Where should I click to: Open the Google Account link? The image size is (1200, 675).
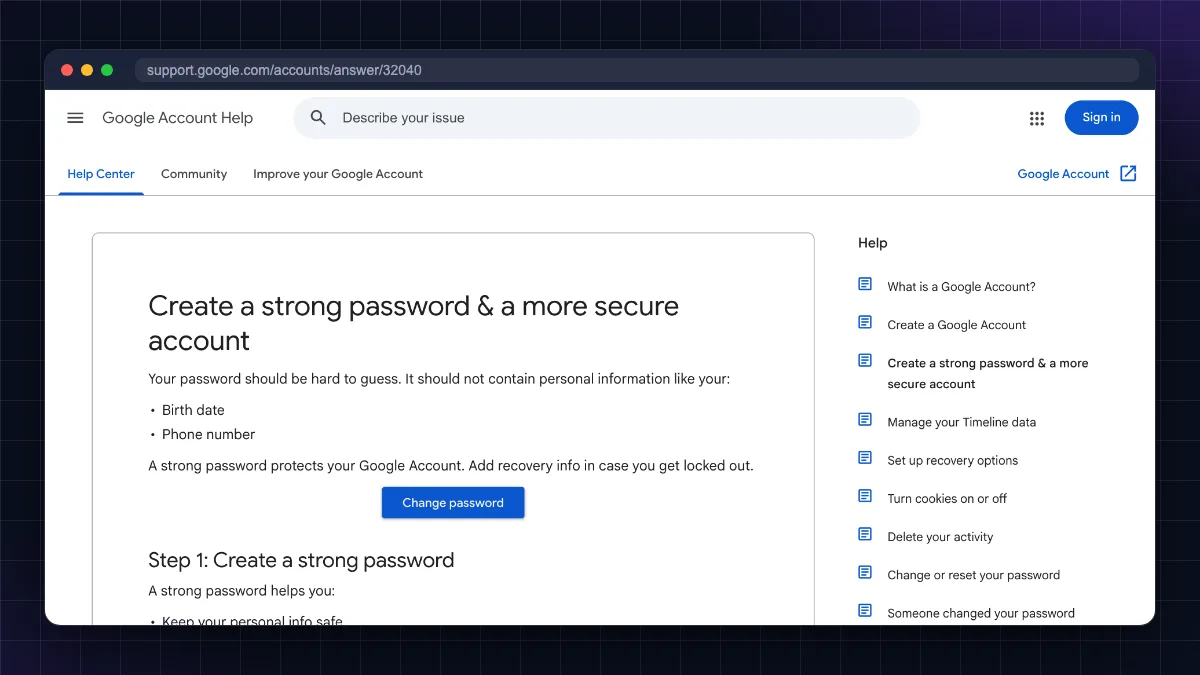1063,174
